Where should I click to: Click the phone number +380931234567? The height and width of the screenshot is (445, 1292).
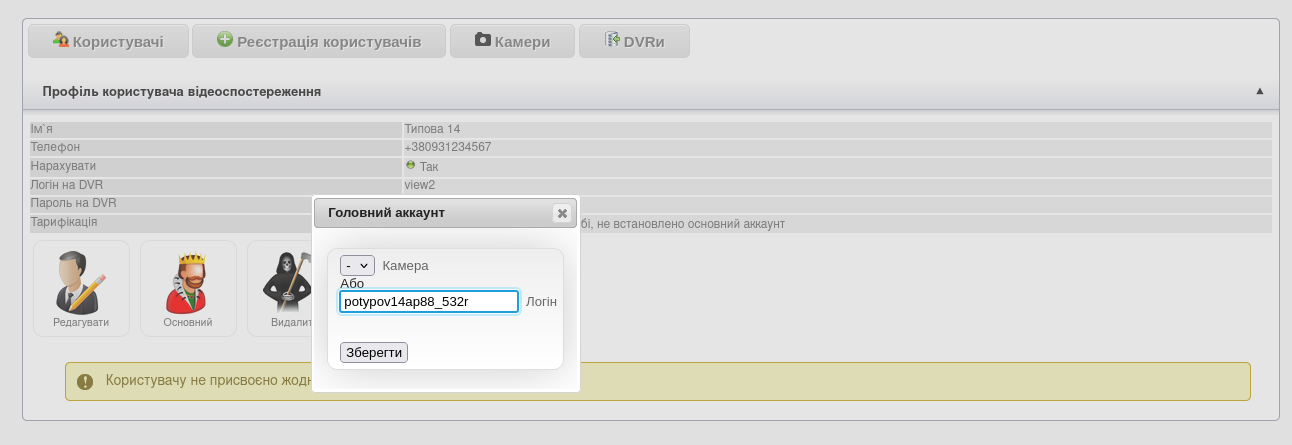(x=447, y=147)
